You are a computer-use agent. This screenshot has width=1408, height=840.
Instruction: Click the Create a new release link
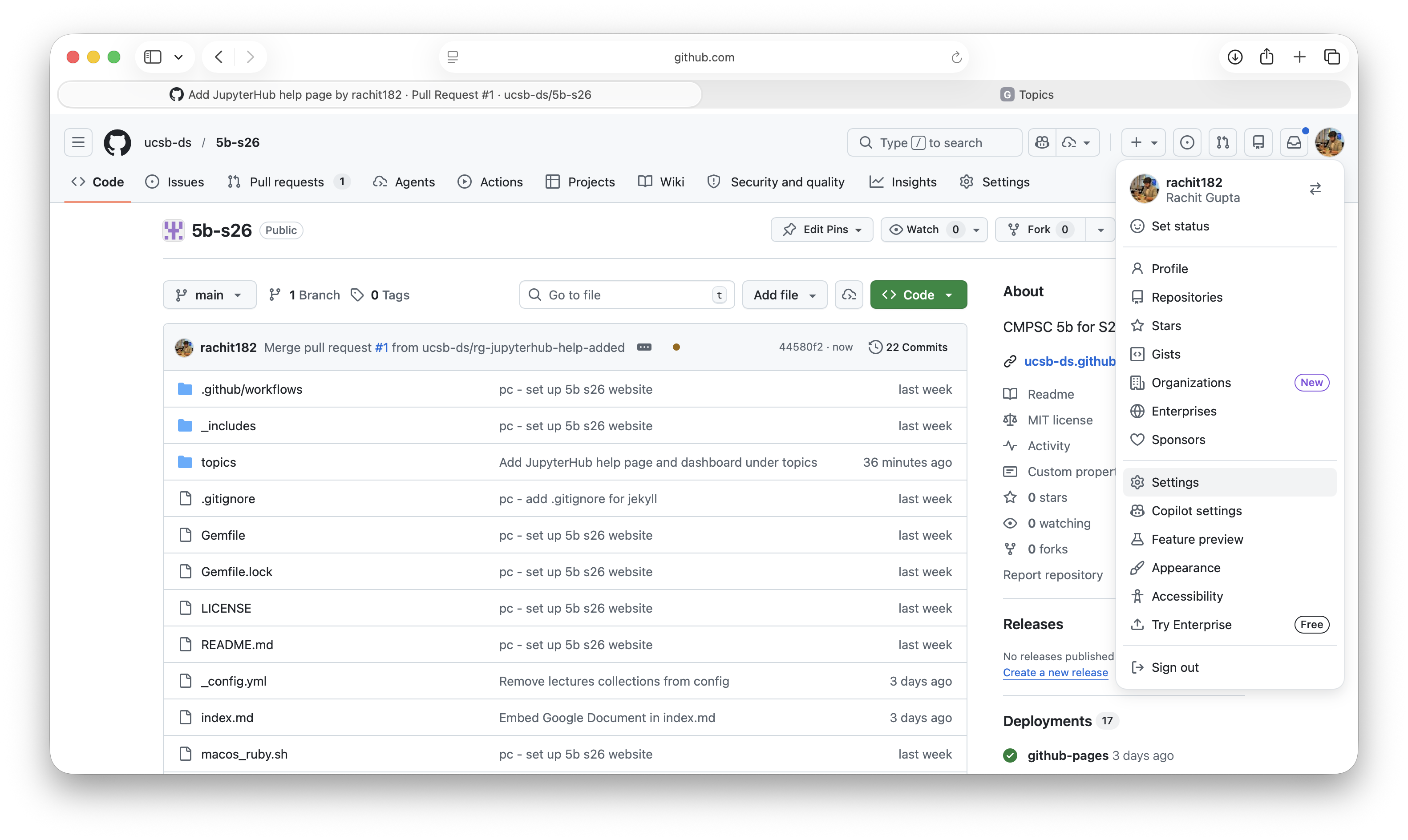1055,672
